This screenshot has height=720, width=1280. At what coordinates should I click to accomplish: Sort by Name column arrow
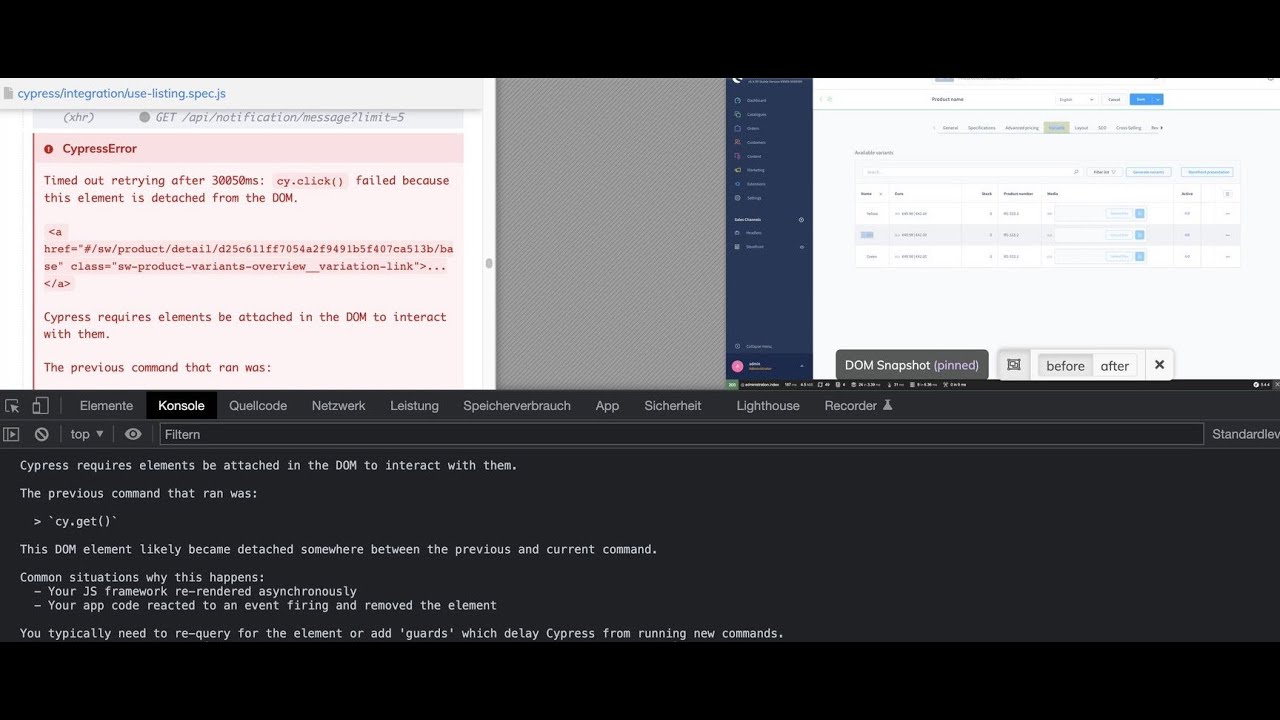pyautogui.click(x=880, y=194)
